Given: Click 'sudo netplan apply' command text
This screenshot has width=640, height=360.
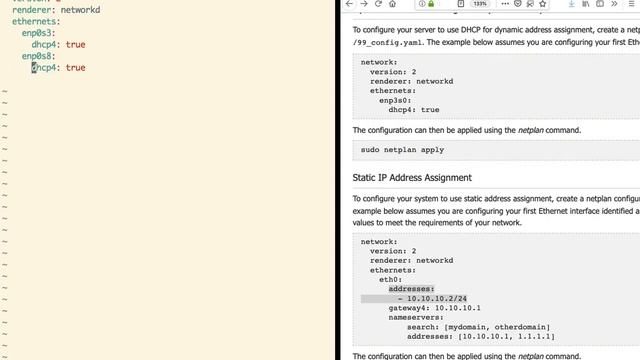Looking at the screenshot, I should pos(402,150).
